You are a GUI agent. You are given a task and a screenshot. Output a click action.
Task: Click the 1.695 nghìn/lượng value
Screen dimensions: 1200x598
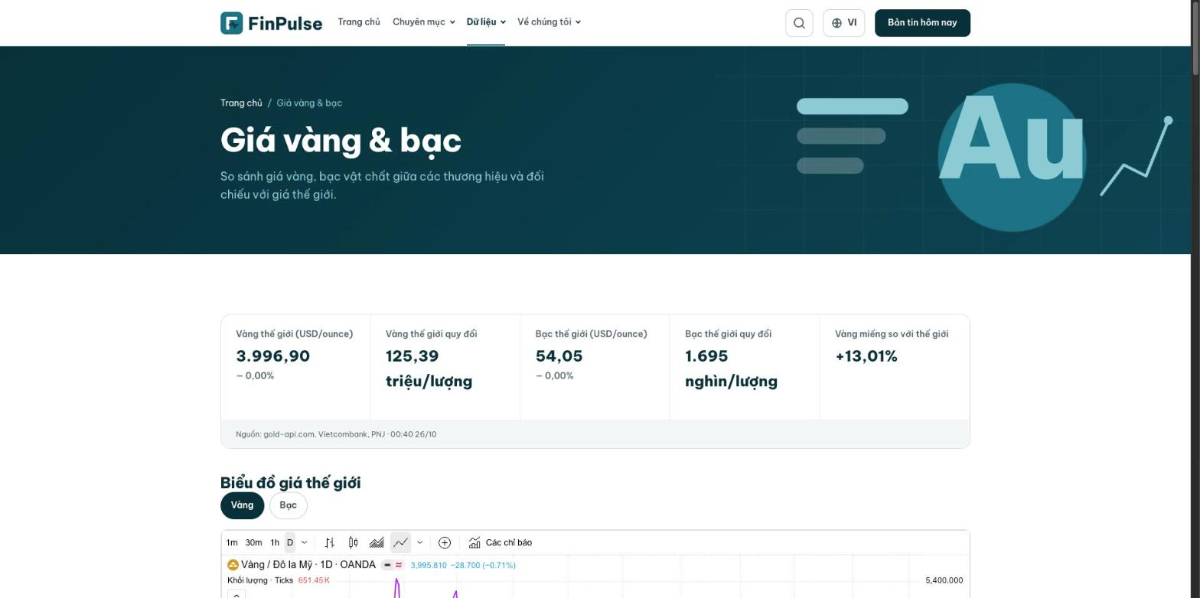tap(731, 369)
